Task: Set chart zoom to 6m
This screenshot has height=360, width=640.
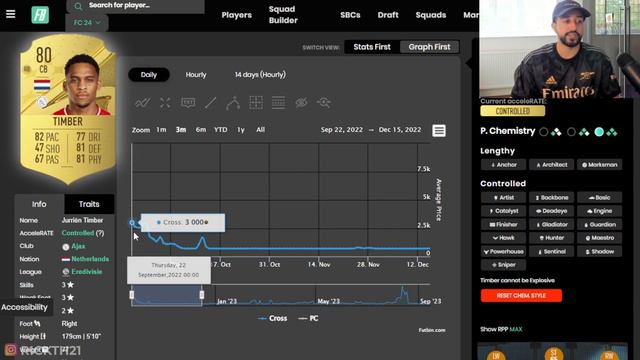Action: click(200, 130)
